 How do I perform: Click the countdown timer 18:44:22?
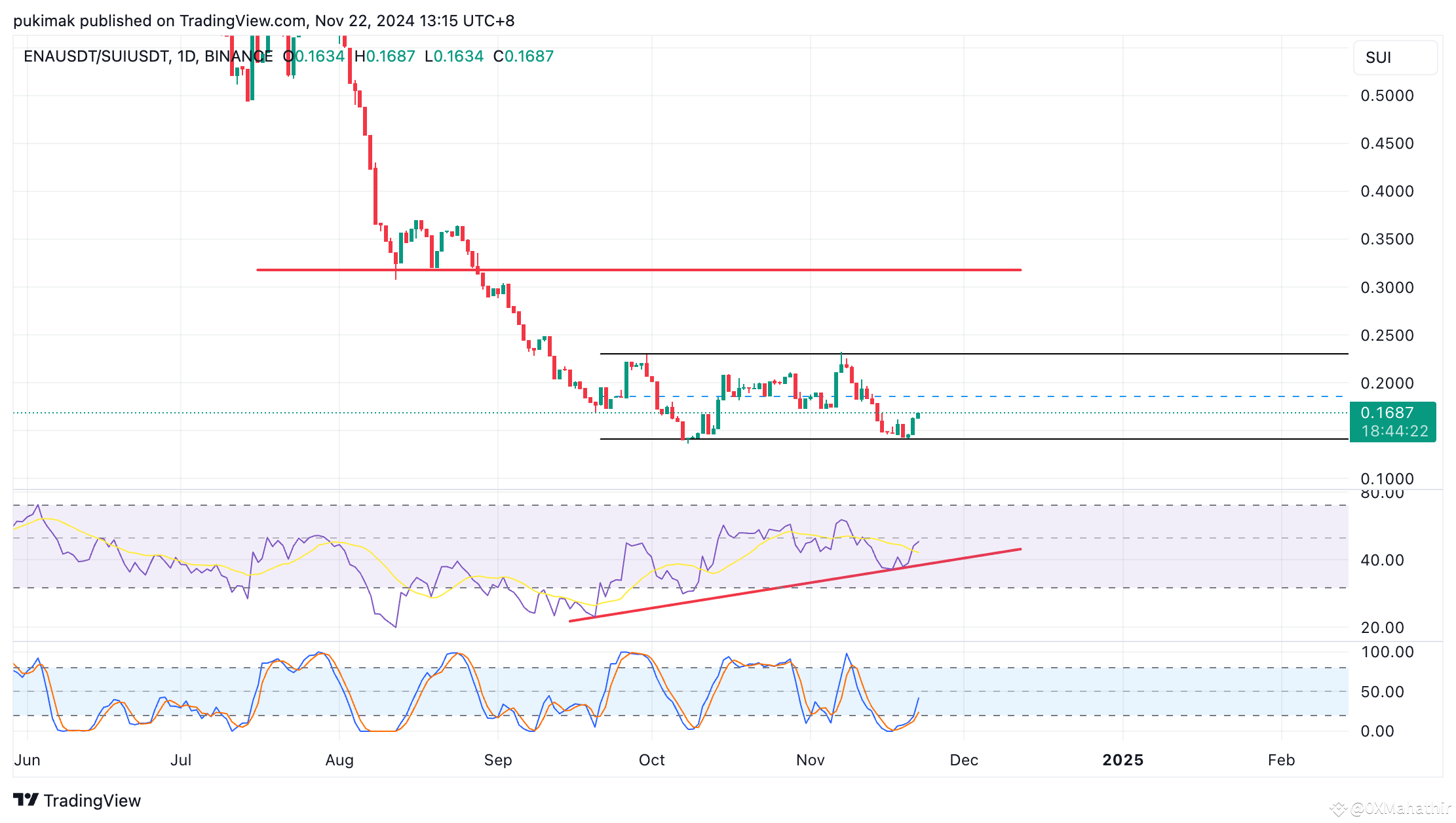(x=1394, y=431)
